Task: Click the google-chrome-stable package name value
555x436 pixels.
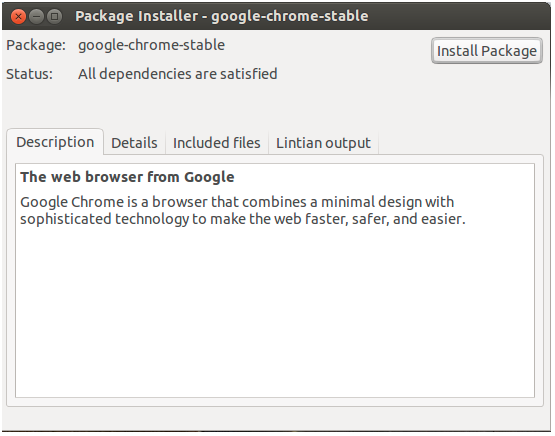Action: click(x=151, y=45)
